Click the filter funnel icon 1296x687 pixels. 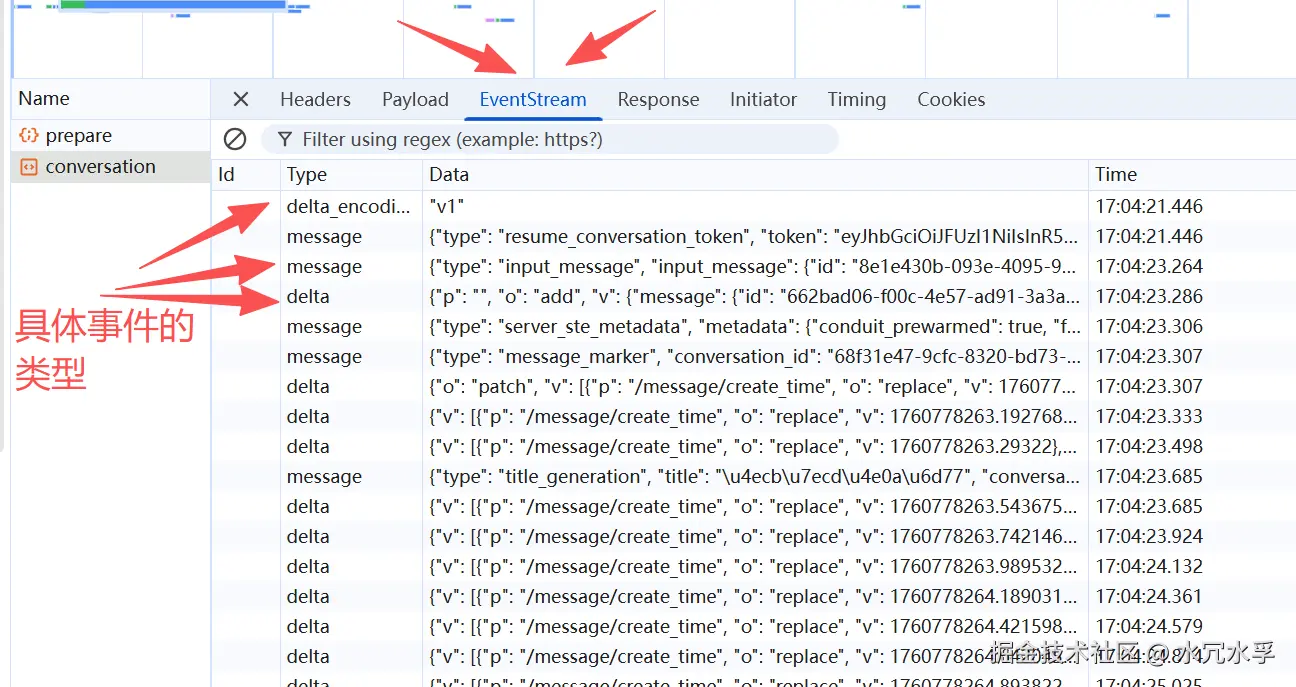coord(285,139)
